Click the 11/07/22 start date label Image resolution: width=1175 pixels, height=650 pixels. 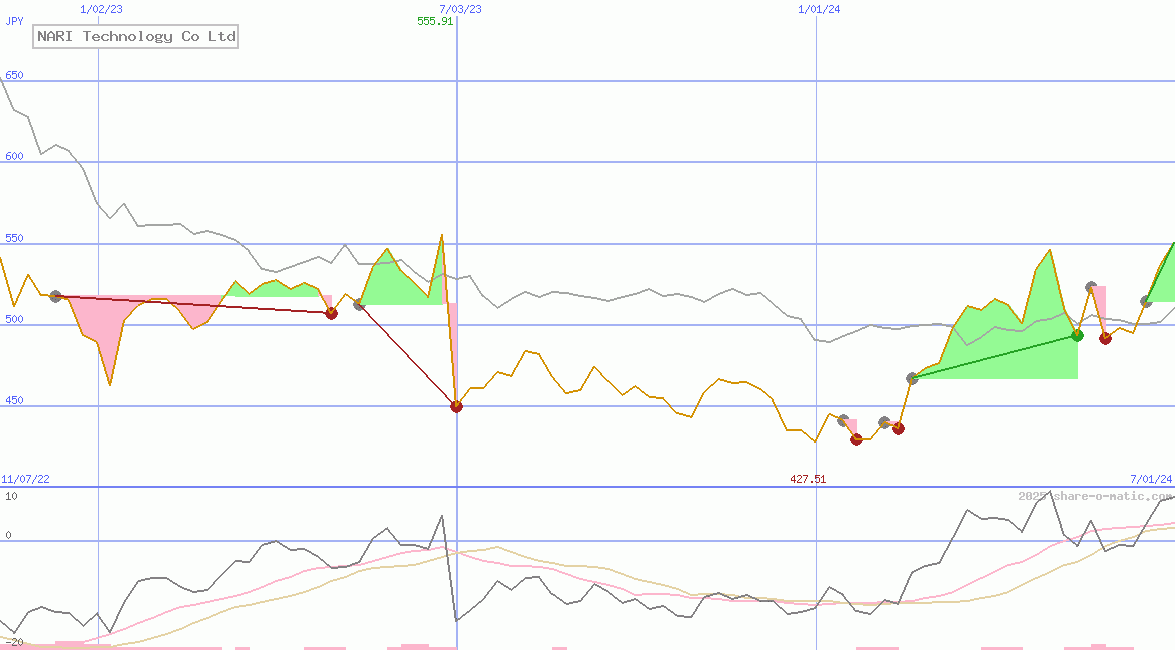tap(23, 478)
